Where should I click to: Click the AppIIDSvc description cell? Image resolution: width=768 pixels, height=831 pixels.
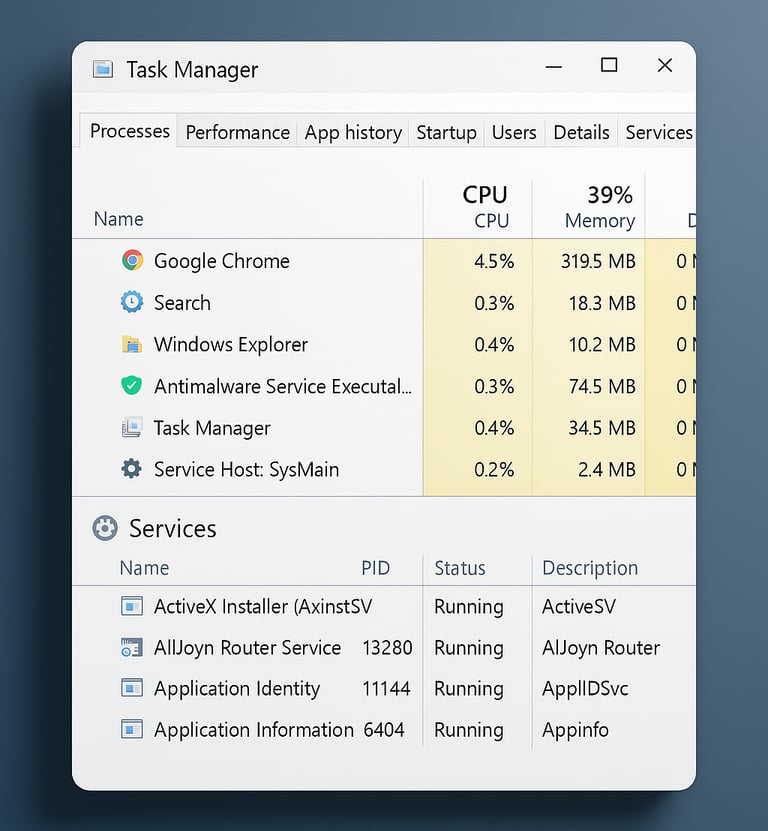tap(585, 688)
